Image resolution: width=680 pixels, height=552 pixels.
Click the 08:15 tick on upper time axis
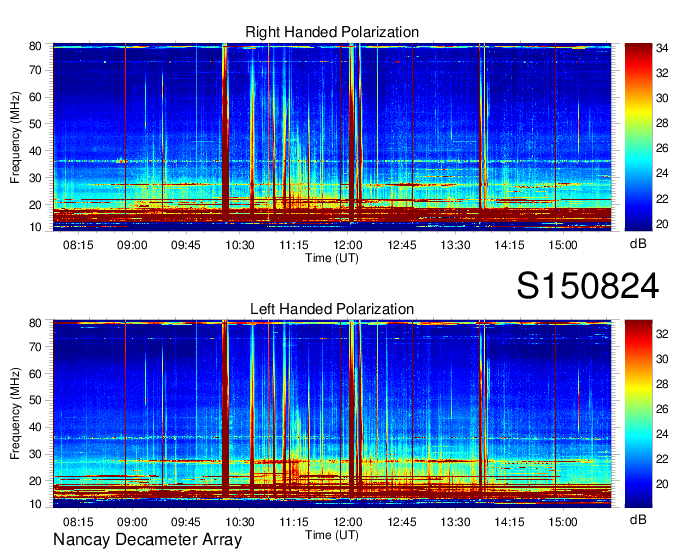[78, 245]
